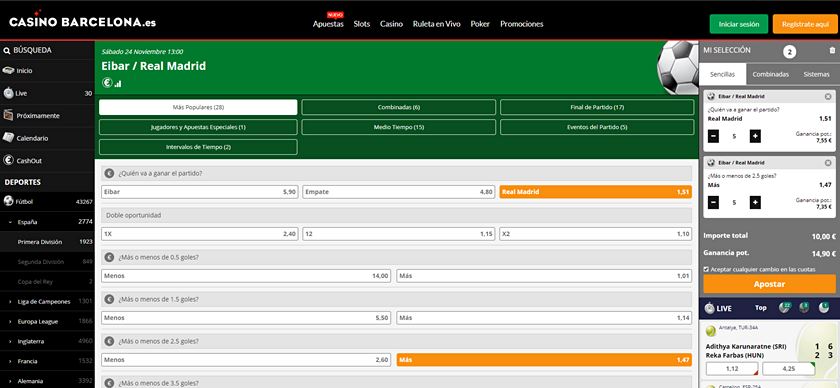Click the Fútbol soccer ball icon
This screenshot has width=840, height=388.
click(8, 202)
